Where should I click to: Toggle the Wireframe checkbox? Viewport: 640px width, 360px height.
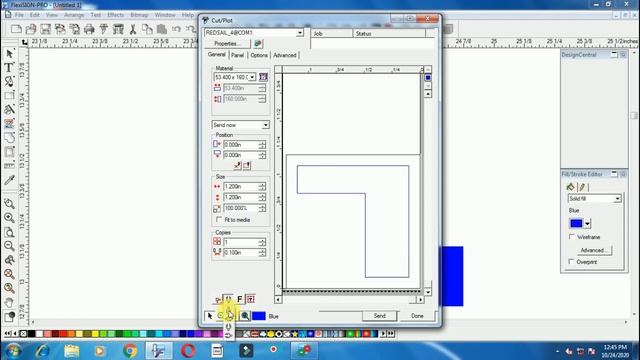coord(572,237)
